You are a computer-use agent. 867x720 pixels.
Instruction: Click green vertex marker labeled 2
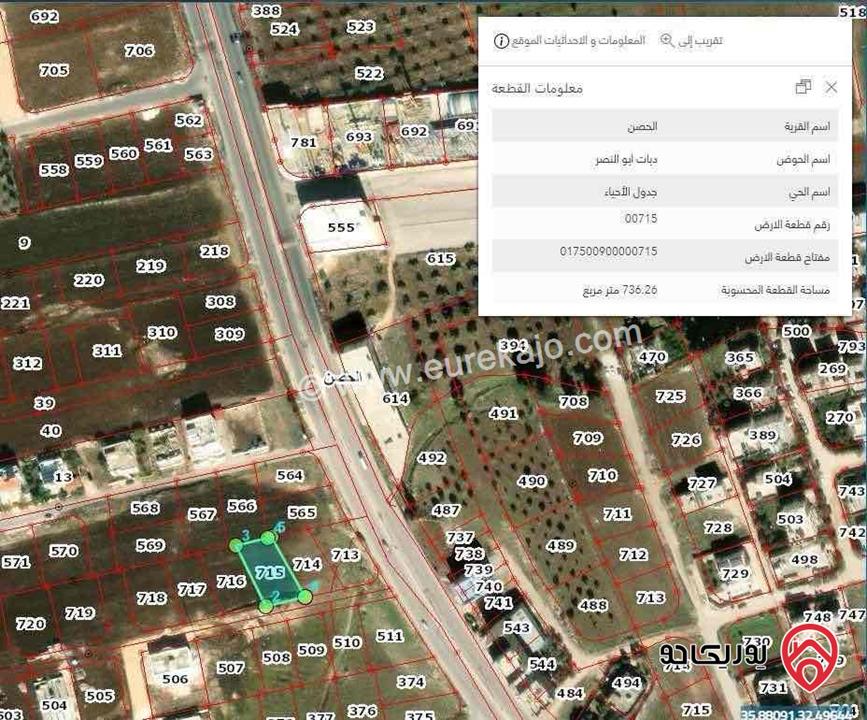point(266,606)
